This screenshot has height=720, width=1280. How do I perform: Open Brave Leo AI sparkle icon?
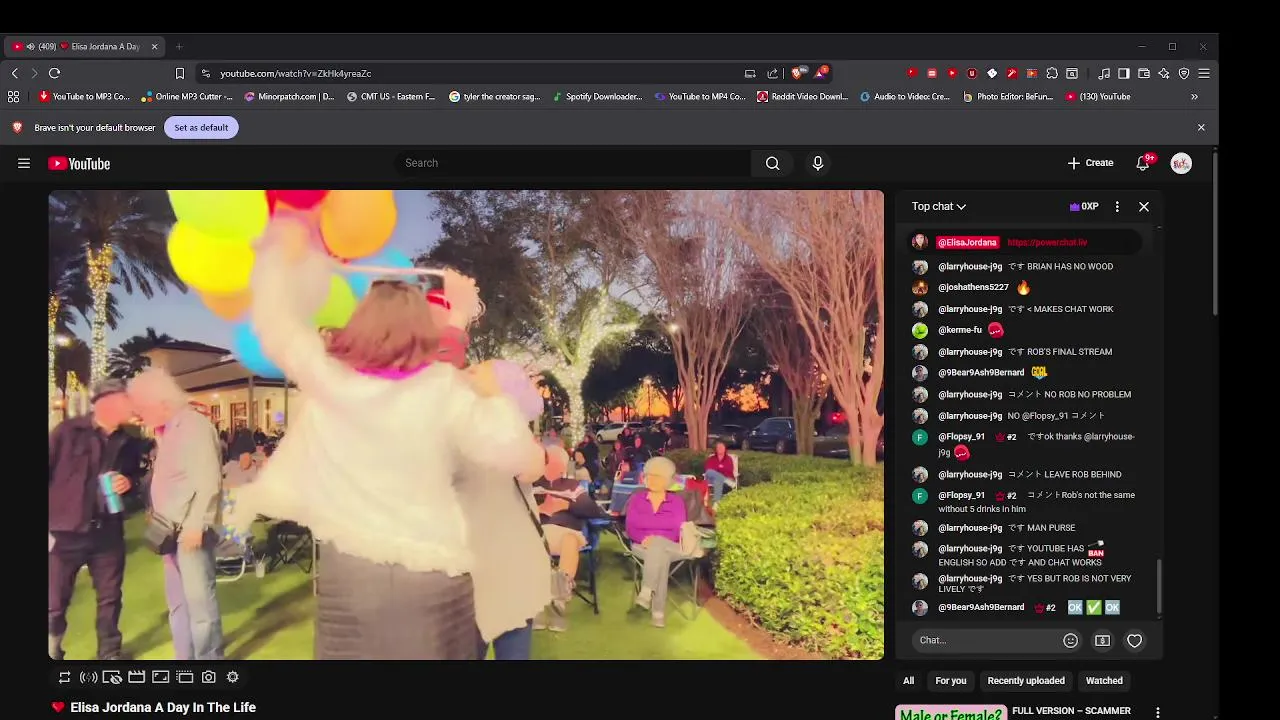pos(1164,73)
